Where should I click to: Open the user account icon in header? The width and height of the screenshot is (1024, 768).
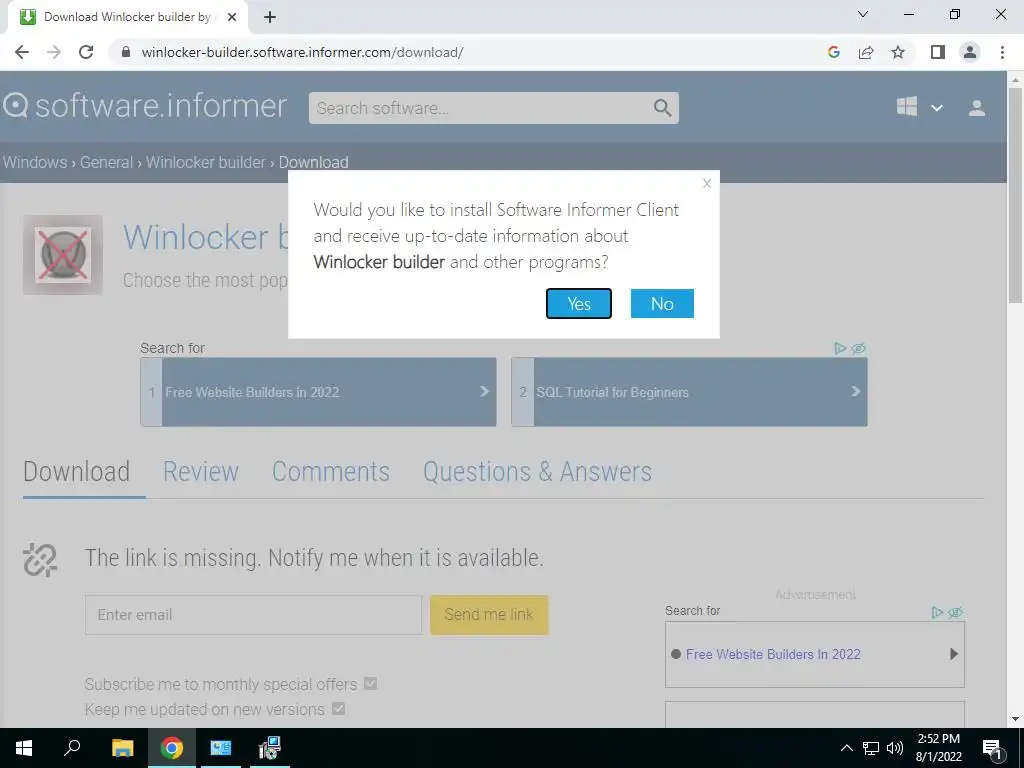coord(976,108)
